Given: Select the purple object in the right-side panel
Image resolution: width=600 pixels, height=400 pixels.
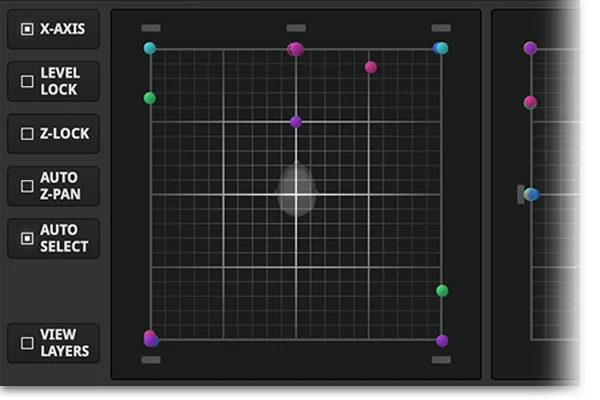Looking at the screenshot, I should (530, 48).
